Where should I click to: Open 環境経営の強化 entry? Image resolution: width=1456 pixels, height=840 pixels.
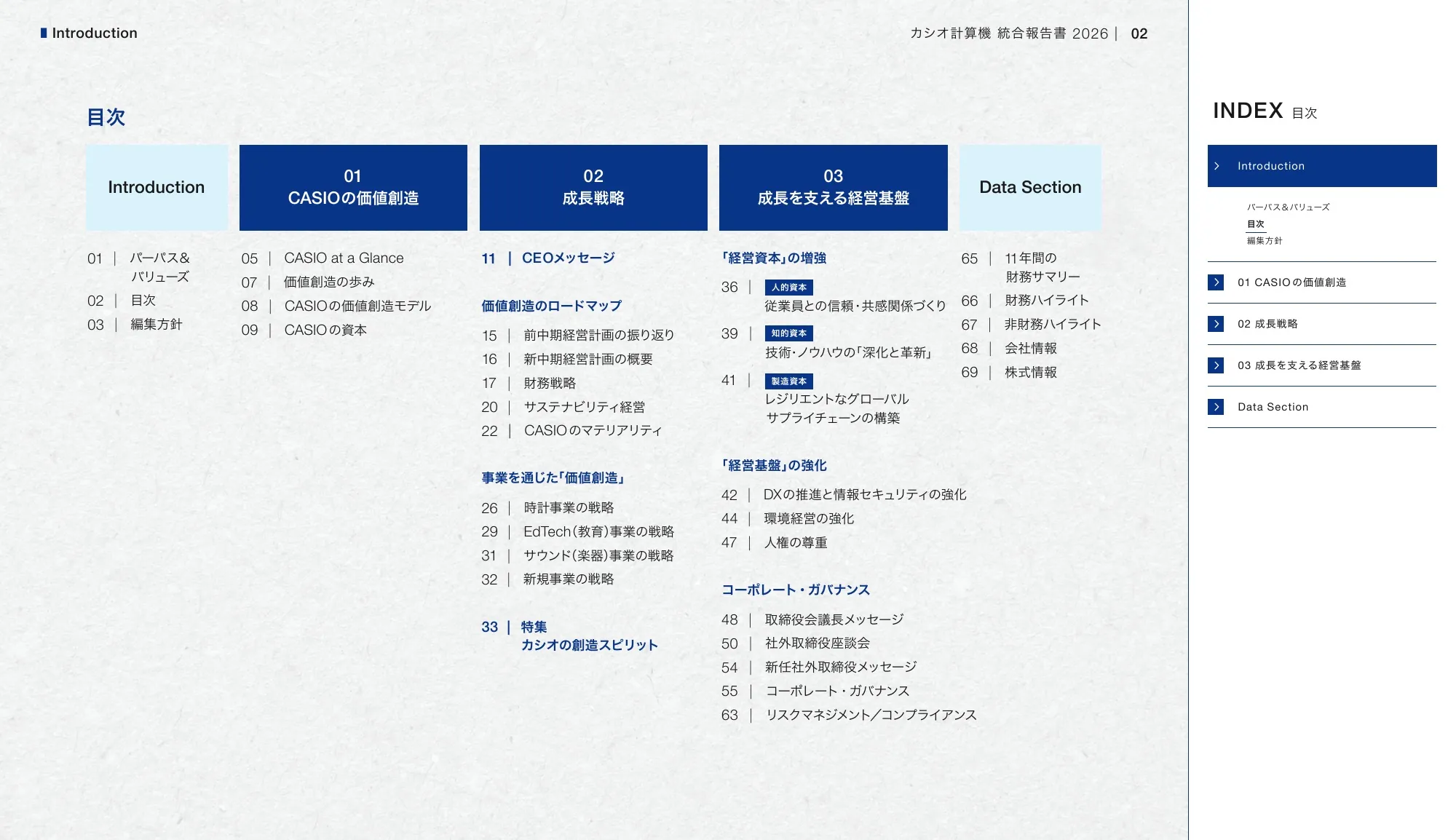click(x=788, y=519)
